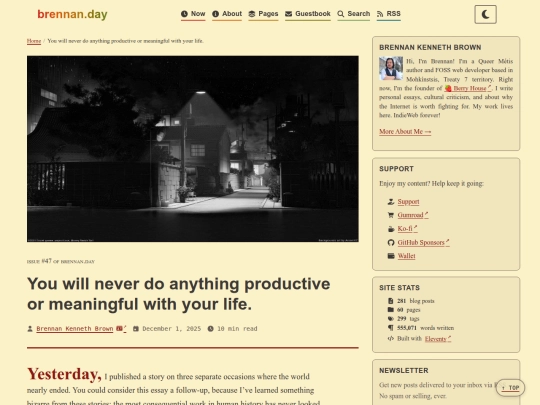Open the Wallet link

406,256
